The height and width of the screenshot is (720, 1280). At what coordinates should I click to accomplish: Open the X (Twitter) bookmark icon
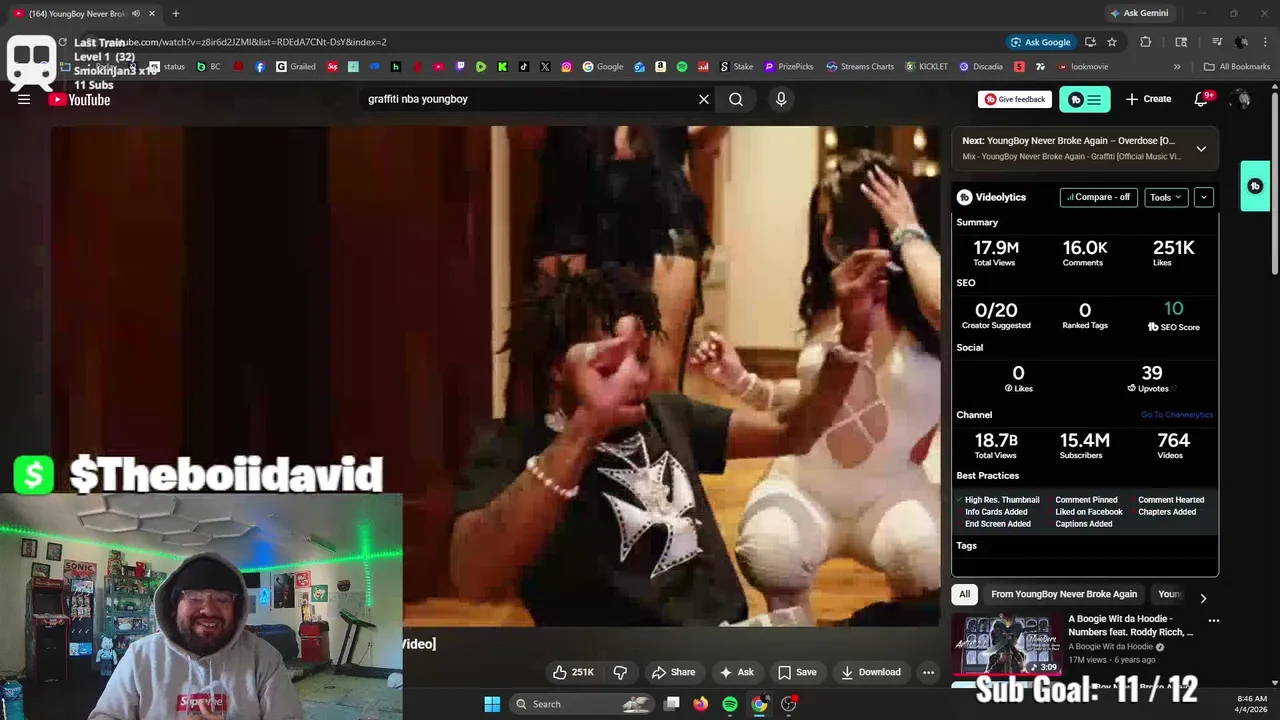pyautogui.click(x=545, y=67)
